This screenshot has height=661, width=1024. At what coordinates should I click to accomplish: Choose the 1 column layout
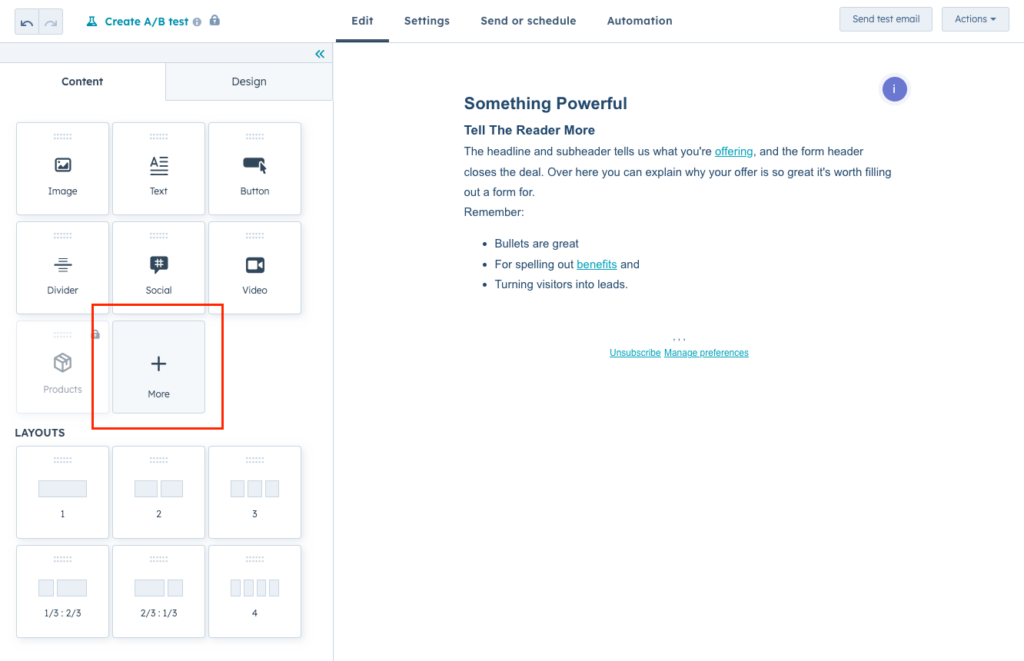[x=63, y=492]
